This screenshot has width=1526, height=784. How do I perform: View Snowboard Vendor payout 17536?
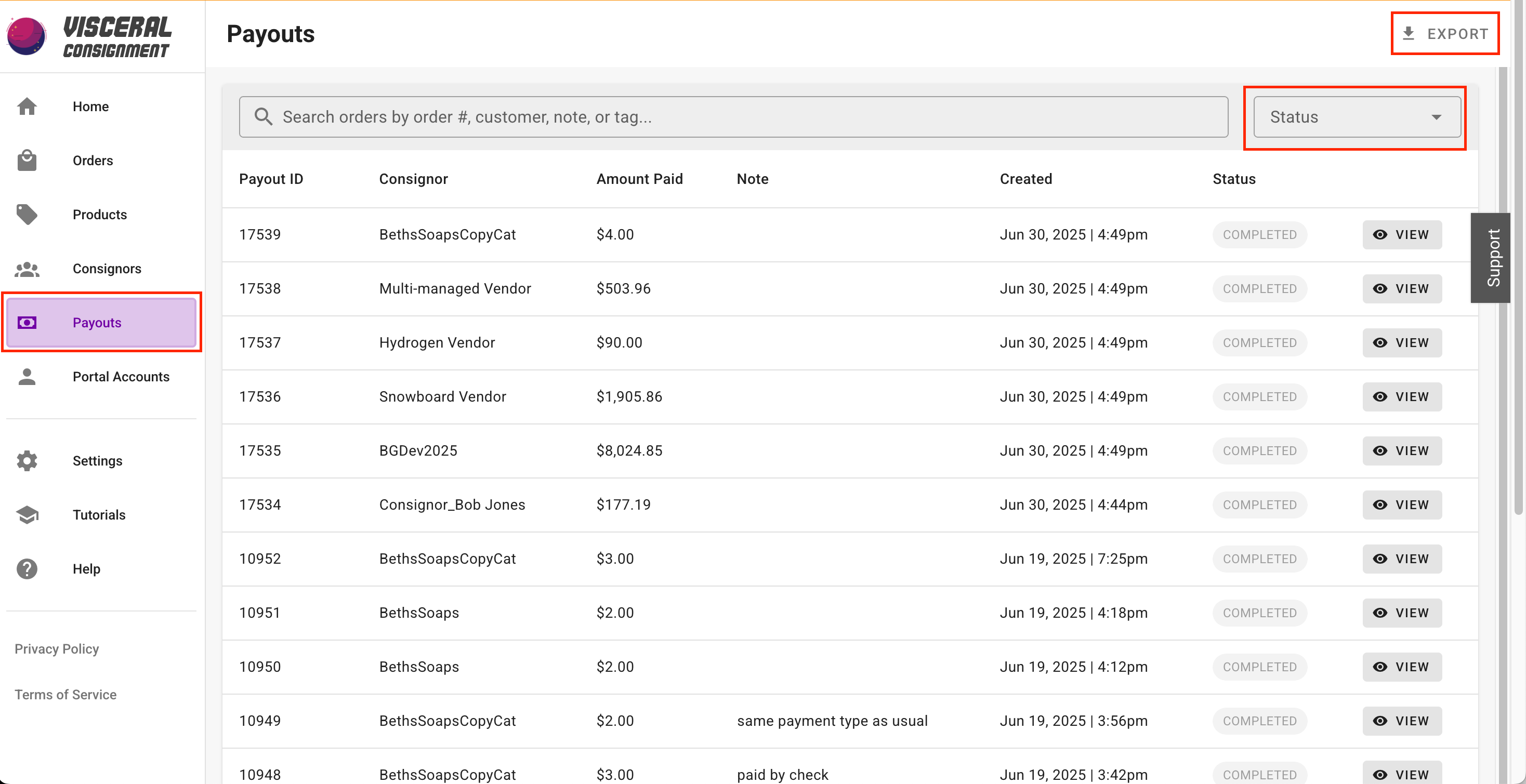point(1402,397)
